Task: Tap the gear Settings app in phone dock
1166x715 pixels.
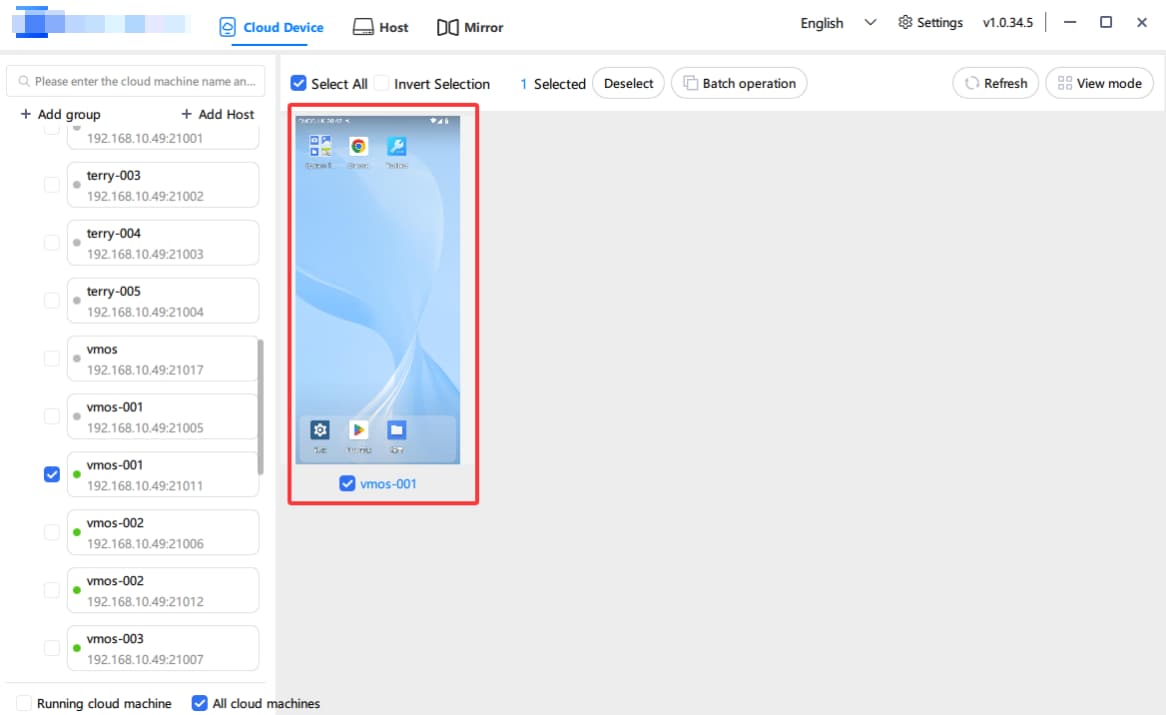Action: click(x=320, y=430)
